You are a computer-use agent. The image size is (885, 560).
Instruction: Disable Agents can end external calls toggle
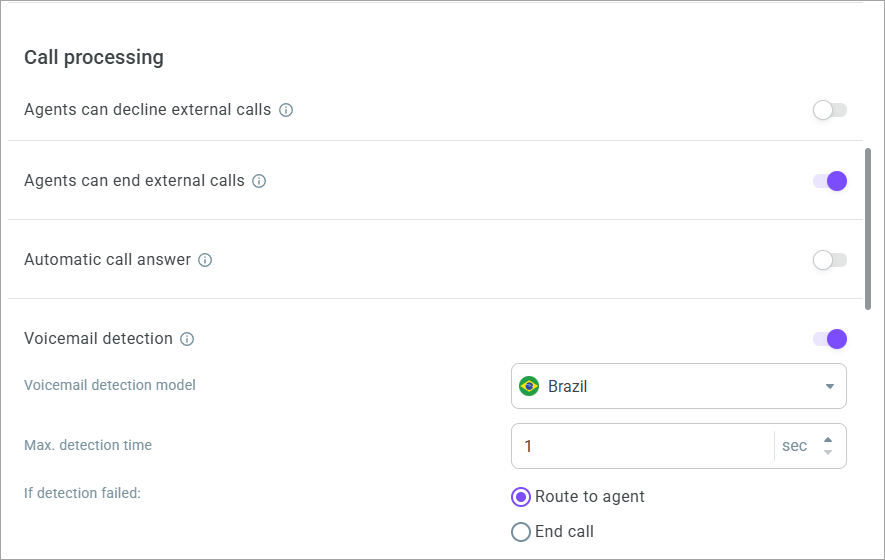pyautogui.click(x=830, y=181)
